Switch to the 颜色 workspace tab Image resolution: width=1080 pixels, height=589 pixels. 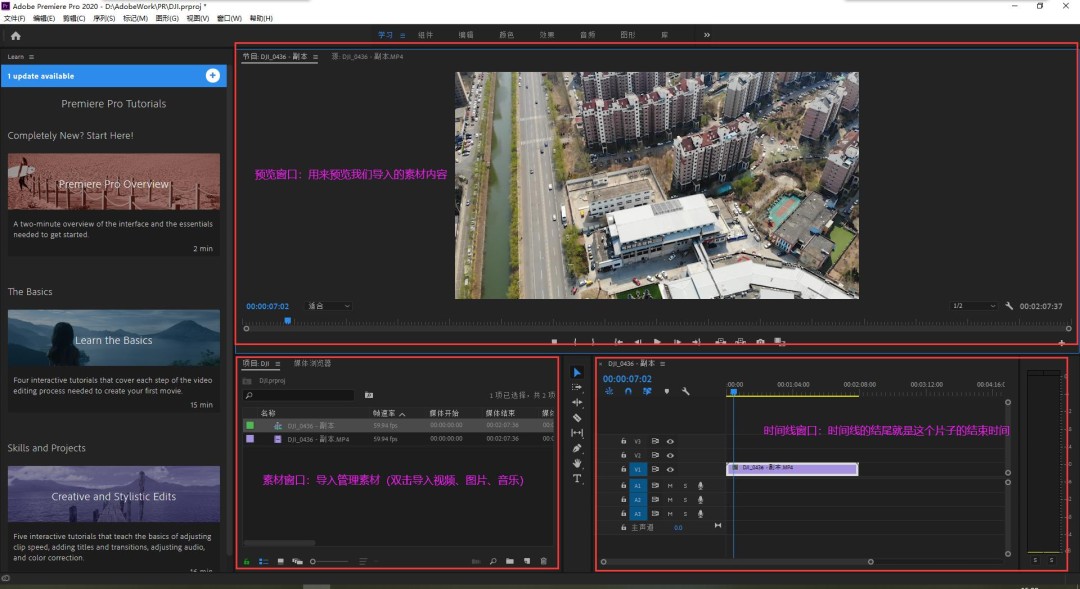point(505,34)
